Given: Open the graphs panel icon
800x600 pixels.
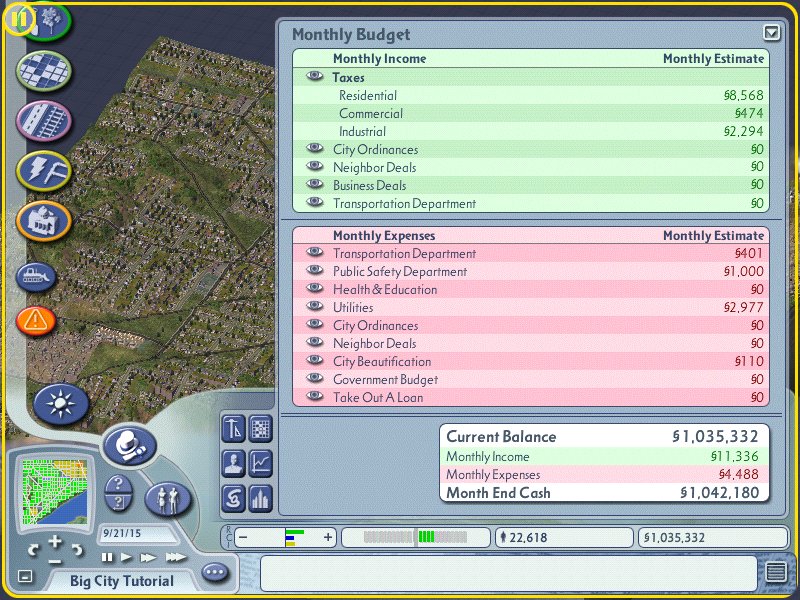Looking at the screenshot, I should coord(261,463).
